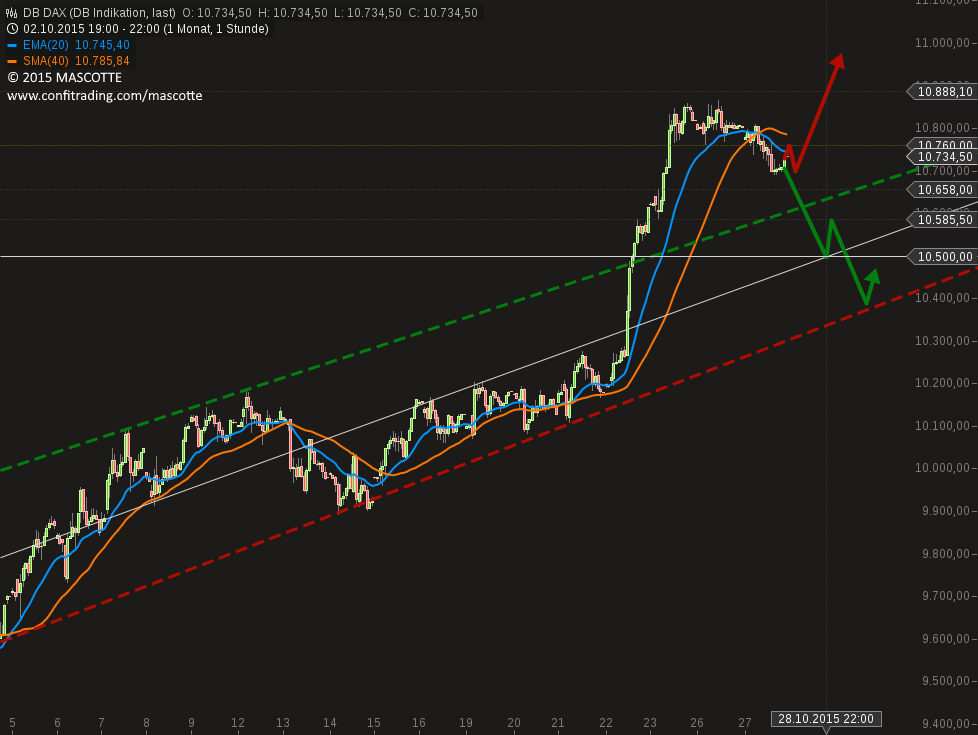Click the current price tag 10.734,50
This screenshot has width=978, height=735.
942,157
